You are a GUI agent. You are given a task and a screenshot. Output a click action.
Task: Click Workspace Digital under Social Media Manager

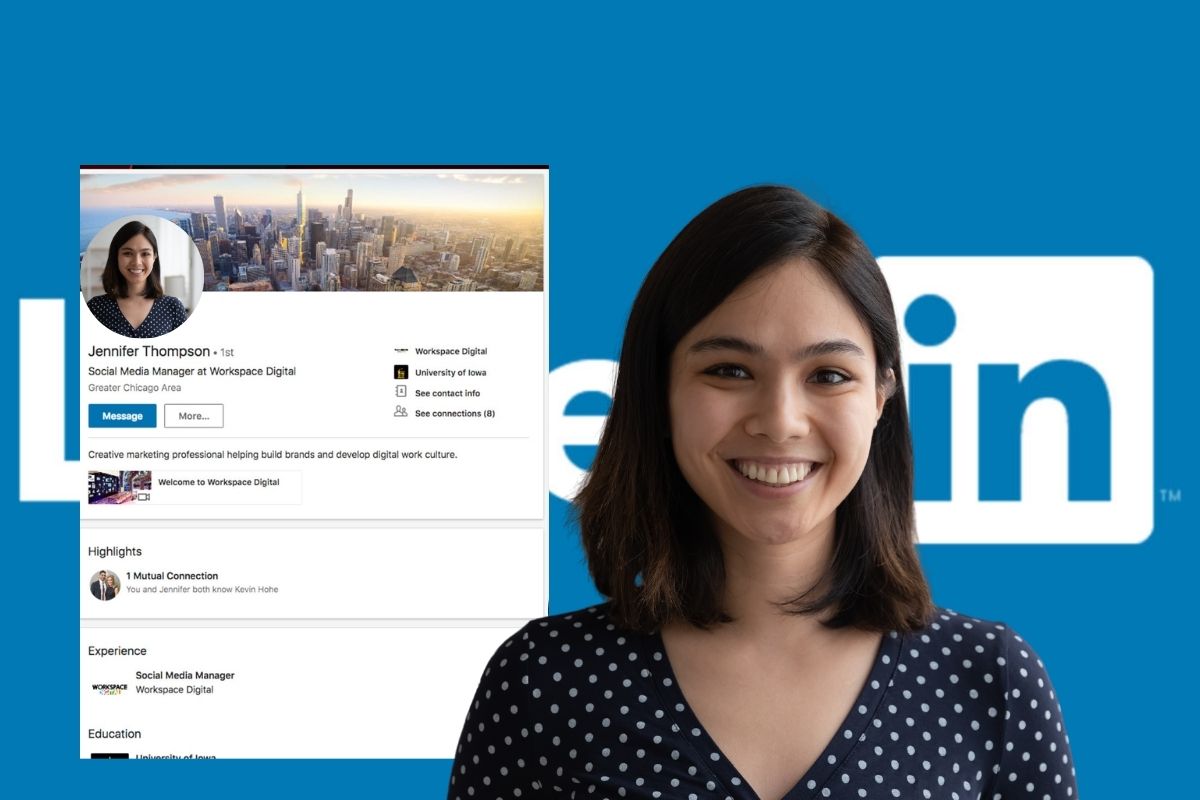(175, 690)
